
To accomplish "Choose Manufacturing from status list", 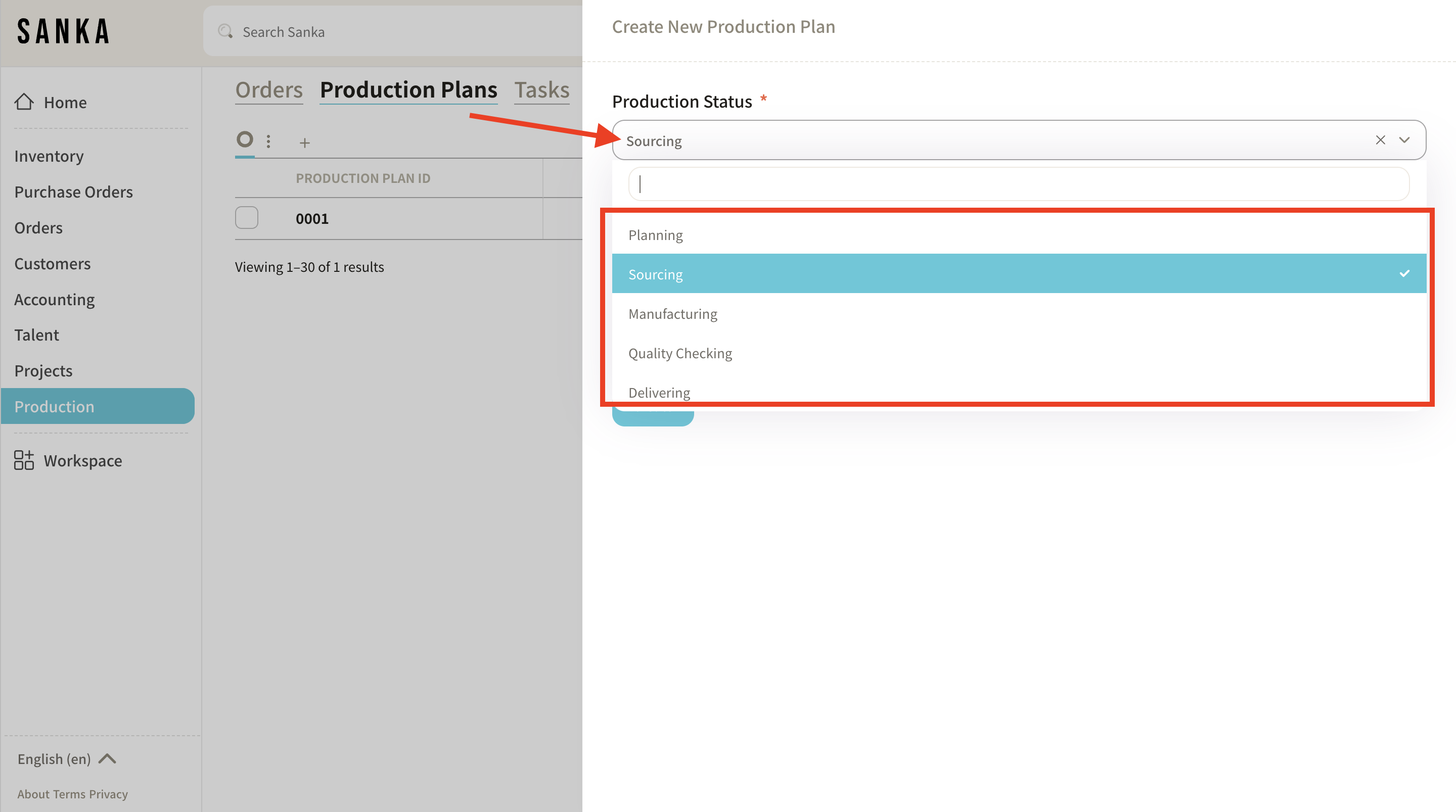I will (672, 314).
